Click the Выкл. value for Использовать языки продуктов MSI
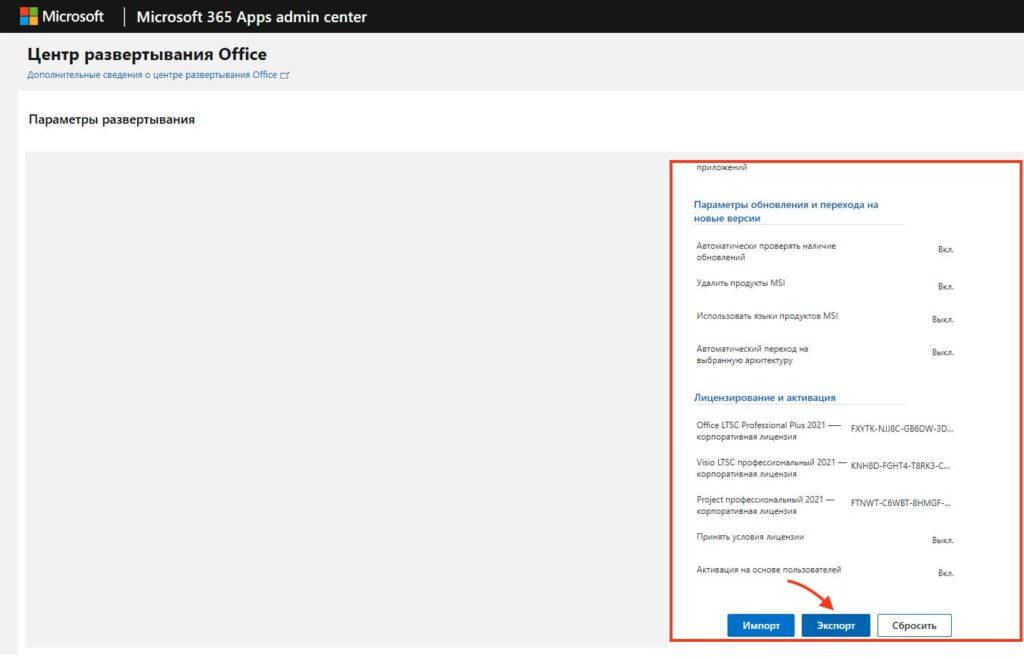This screenshot has width=1024, height=659. (942, 319)
